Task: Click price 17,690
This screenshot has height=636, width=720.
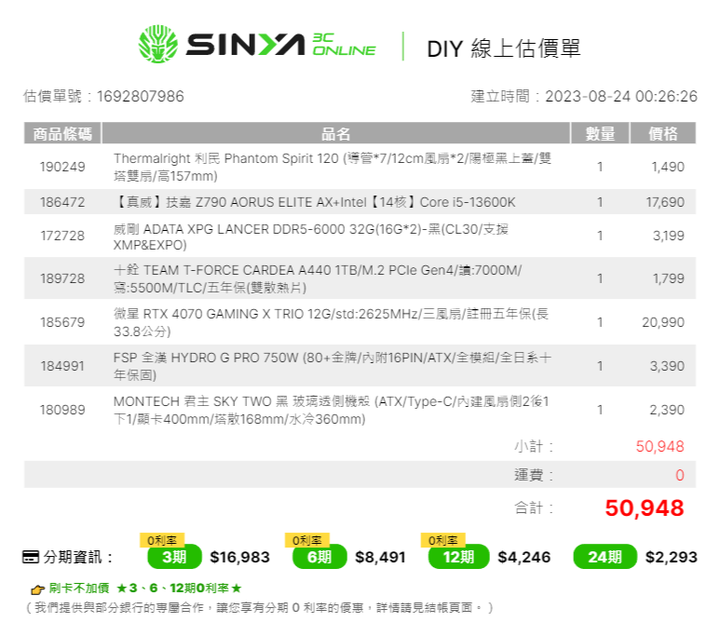Action: pos(665,202)
